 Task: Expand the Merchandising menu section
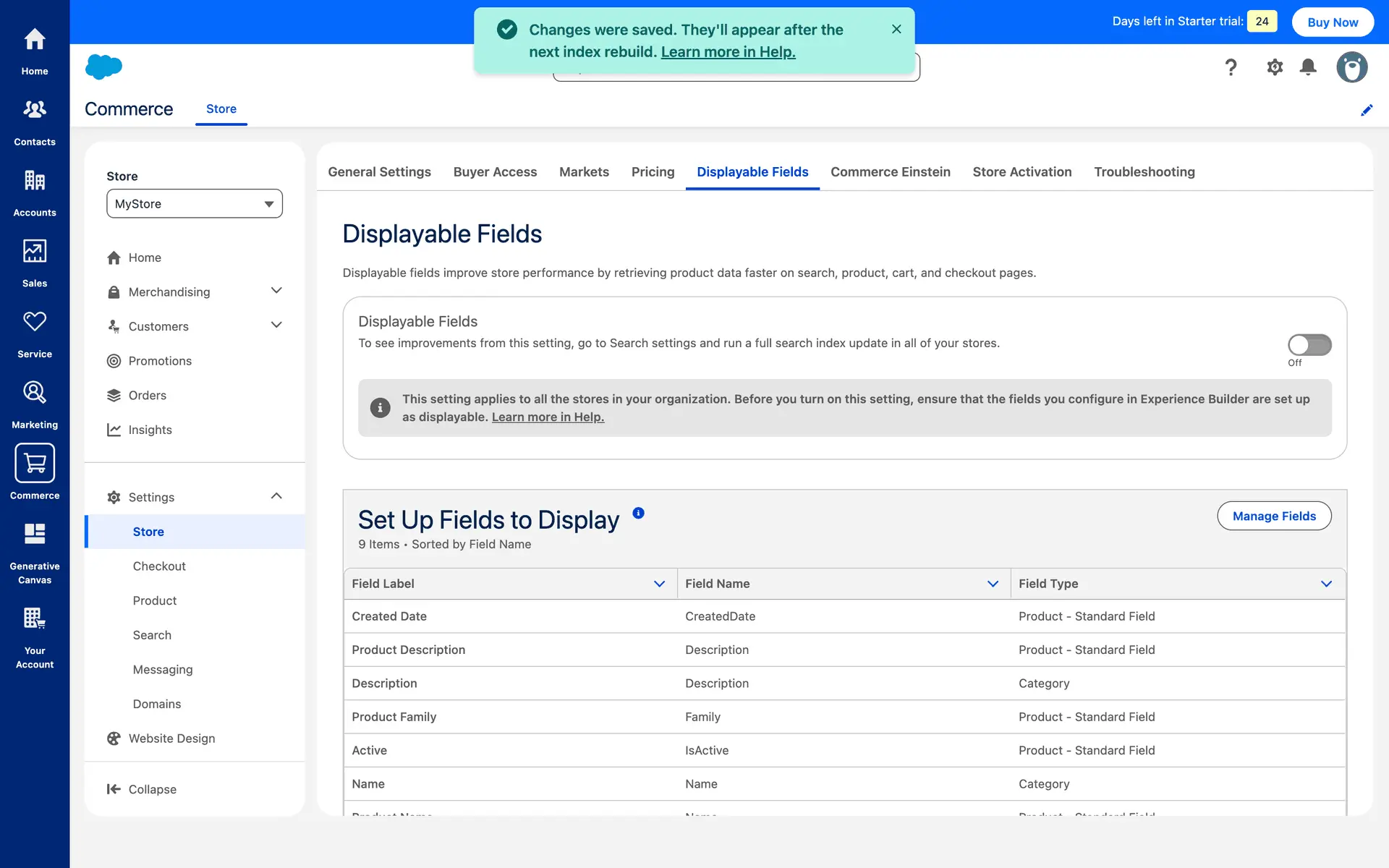(x=276, y=291)
